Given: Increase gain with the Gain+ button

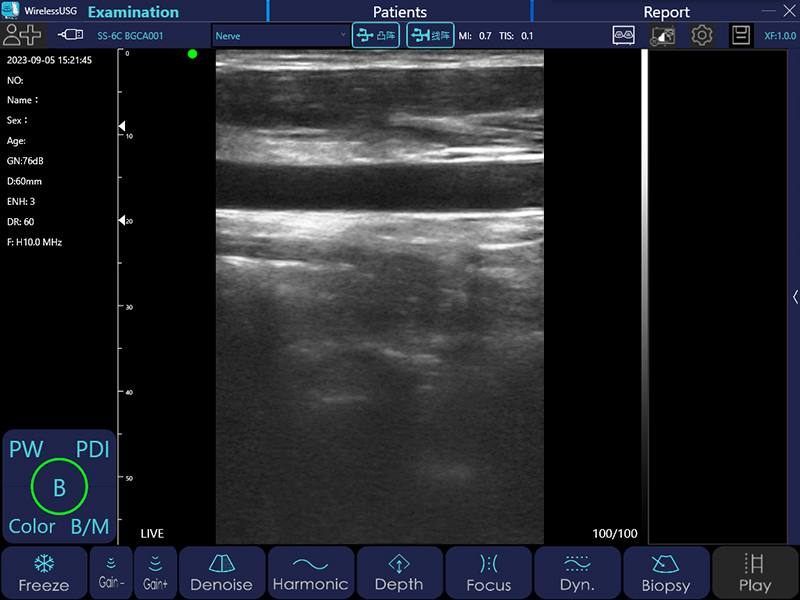Looking at the screenshot, I should click(x=155, y=573).
